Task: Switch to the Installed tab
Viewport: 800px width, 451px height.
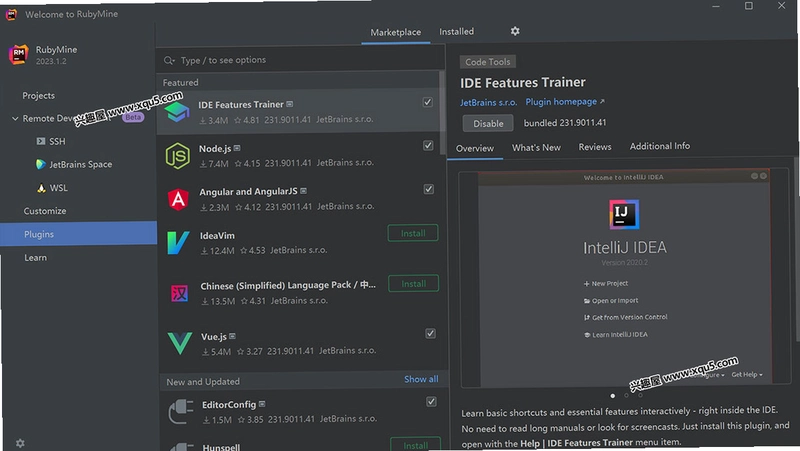Action: tap(457, 32)
